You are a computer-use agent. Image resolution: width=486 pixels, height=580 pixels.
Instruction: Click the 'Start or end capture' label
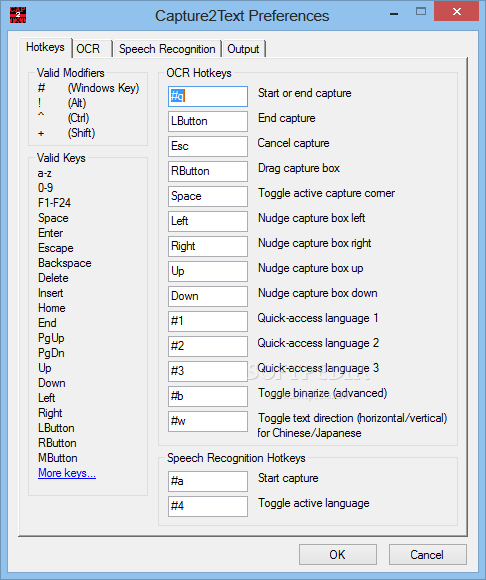point(305,93)
